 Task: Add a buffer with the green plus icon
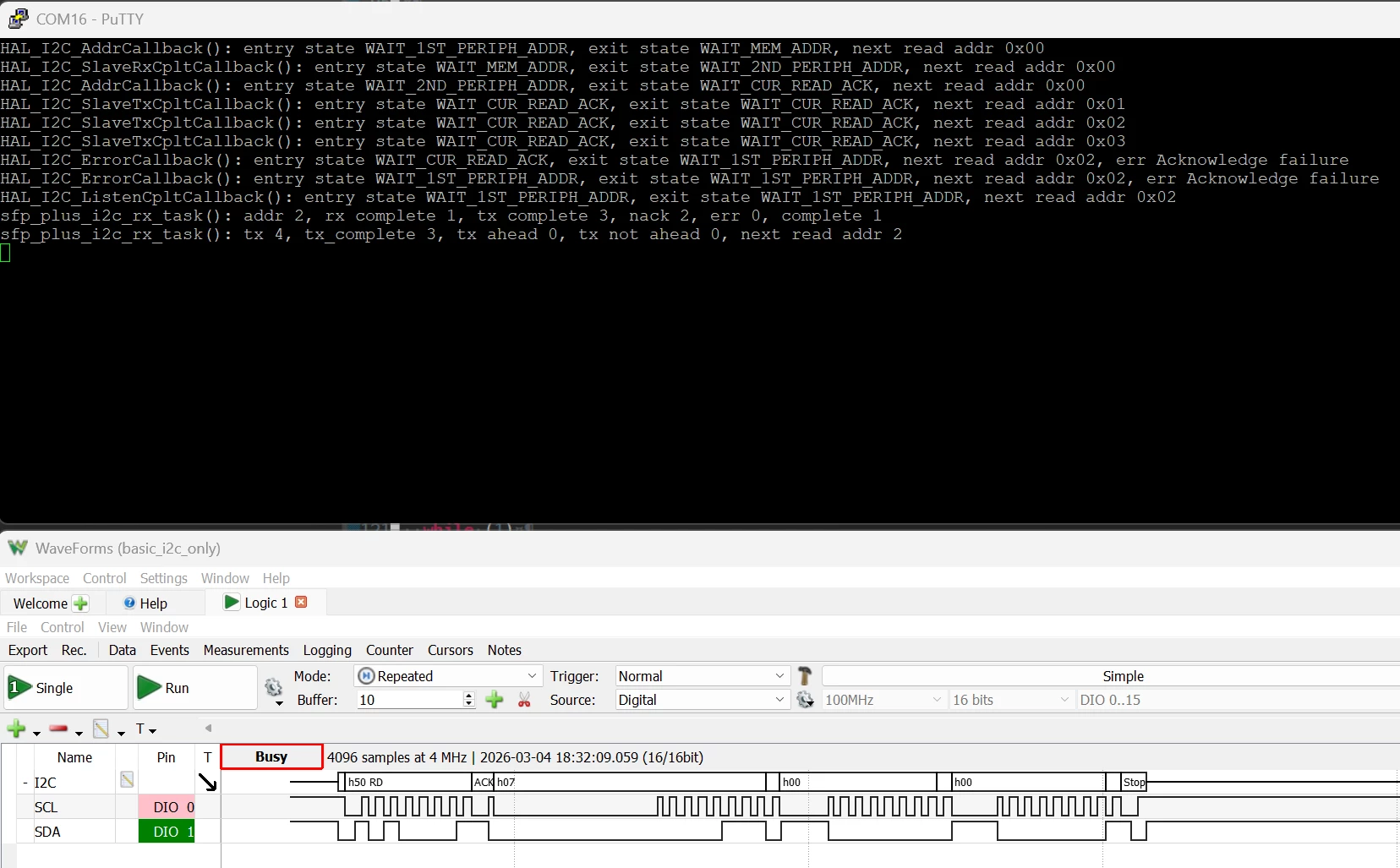(495, 700)
